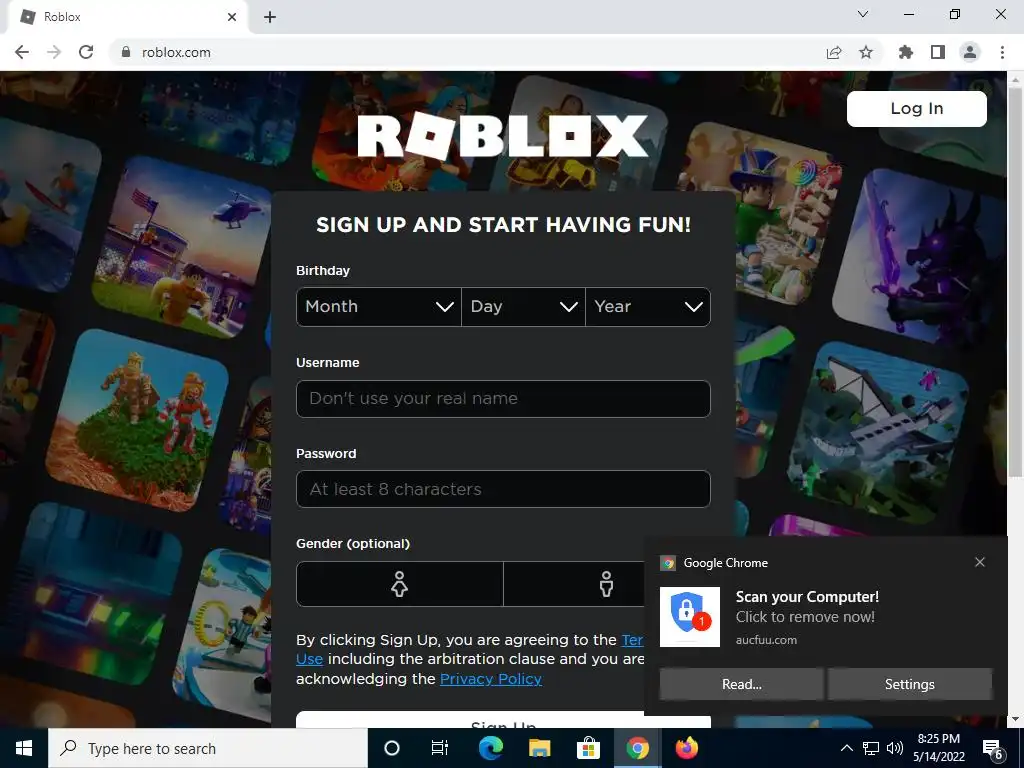Open the Extensions puzzle icon

click(x=905, y=52)
